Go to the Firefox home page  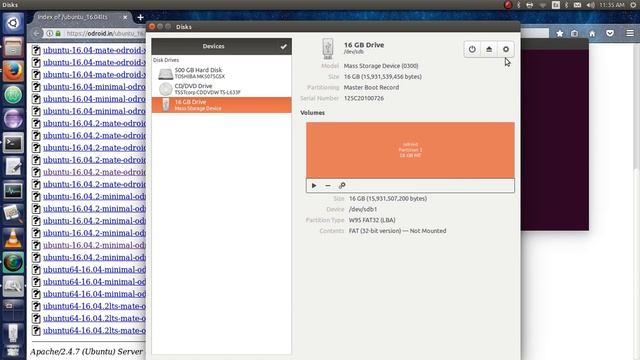pos(592,33)
